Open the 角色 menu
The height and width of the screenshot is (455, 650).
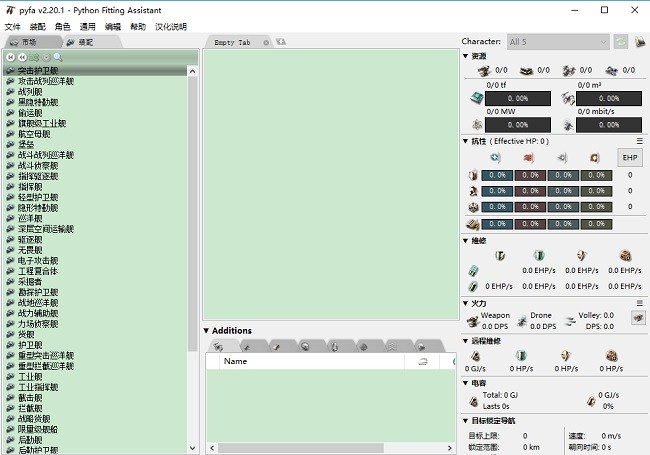(x=63, y=27)
